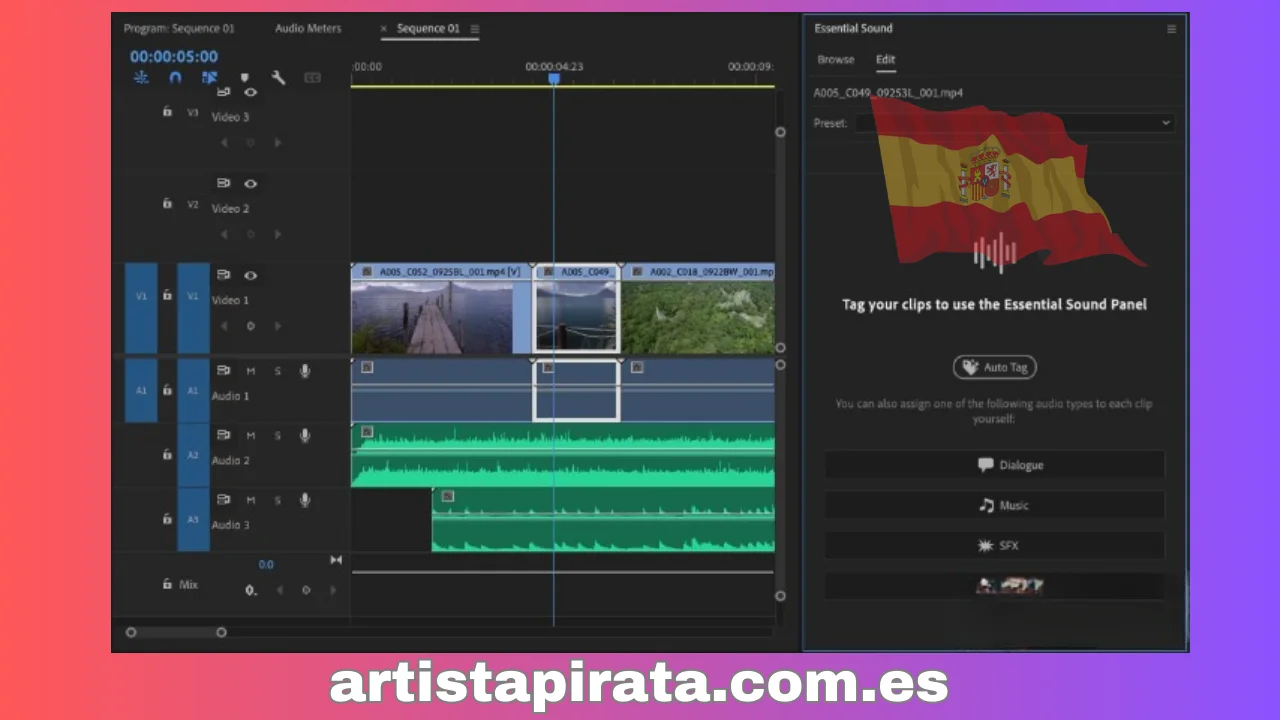Toggle sync lock on Audio 1 track

(x=224, y=371)
